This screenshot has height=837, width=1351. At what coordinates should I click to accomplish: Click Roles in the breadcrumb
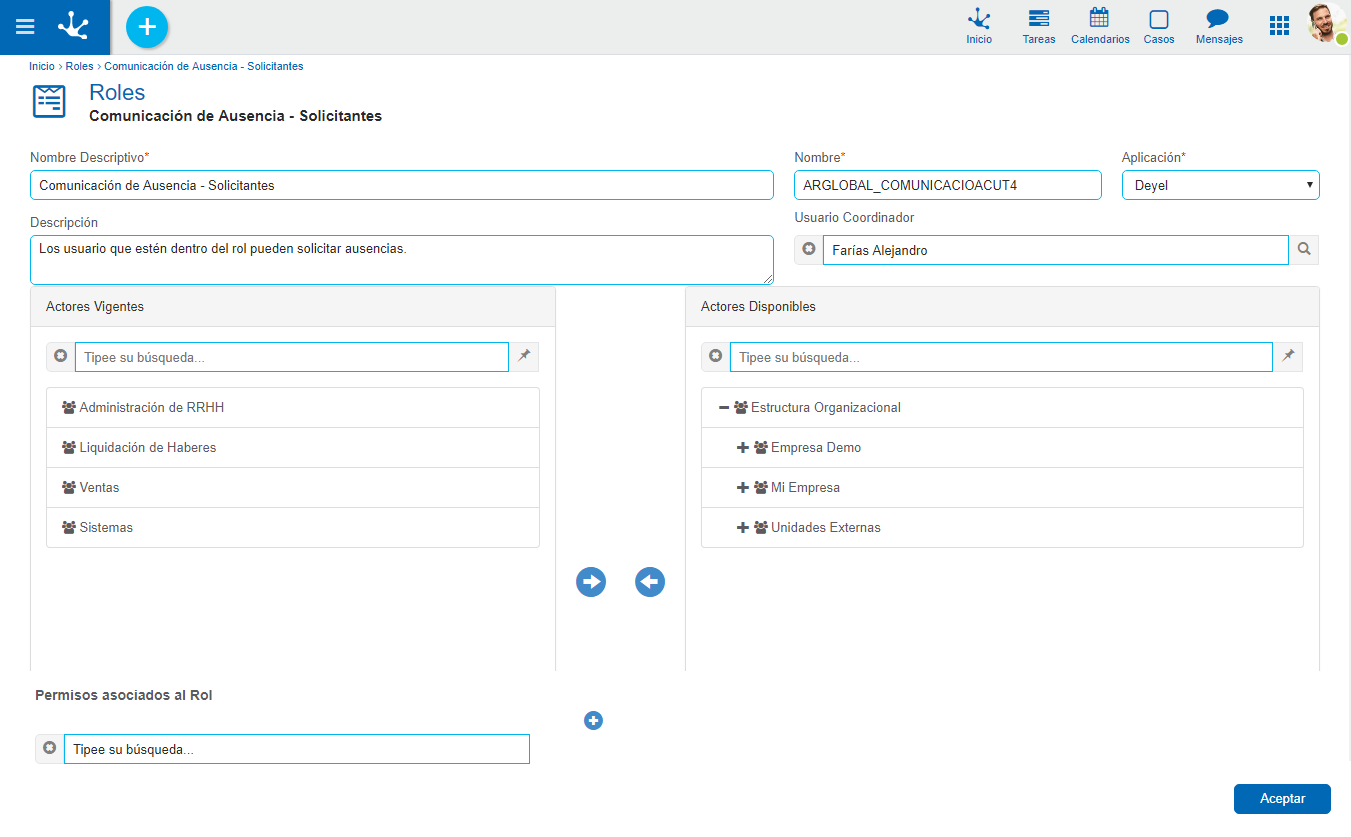tap(80, 66)
